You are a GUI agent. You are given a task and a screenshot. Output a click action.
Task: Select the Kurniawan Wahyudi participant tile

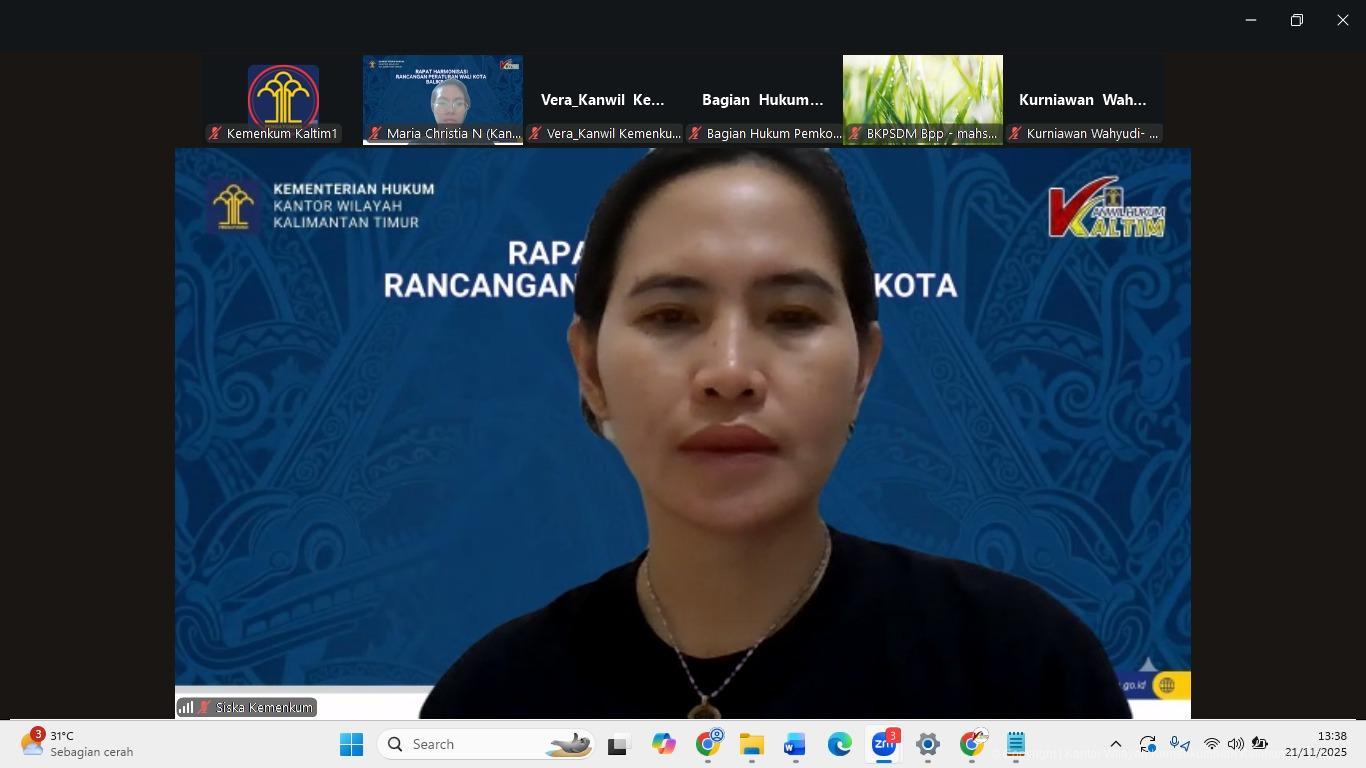(1082, 99)
